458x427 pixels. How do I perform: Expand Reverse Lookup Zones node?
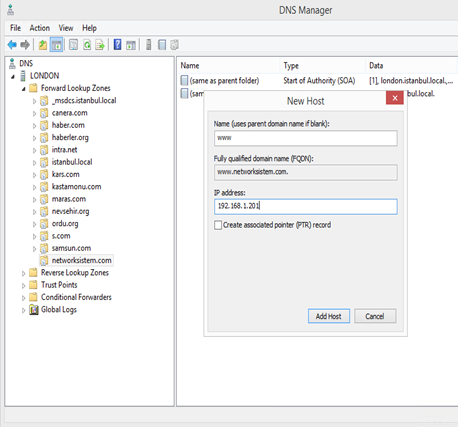click(x=23, y=273)
